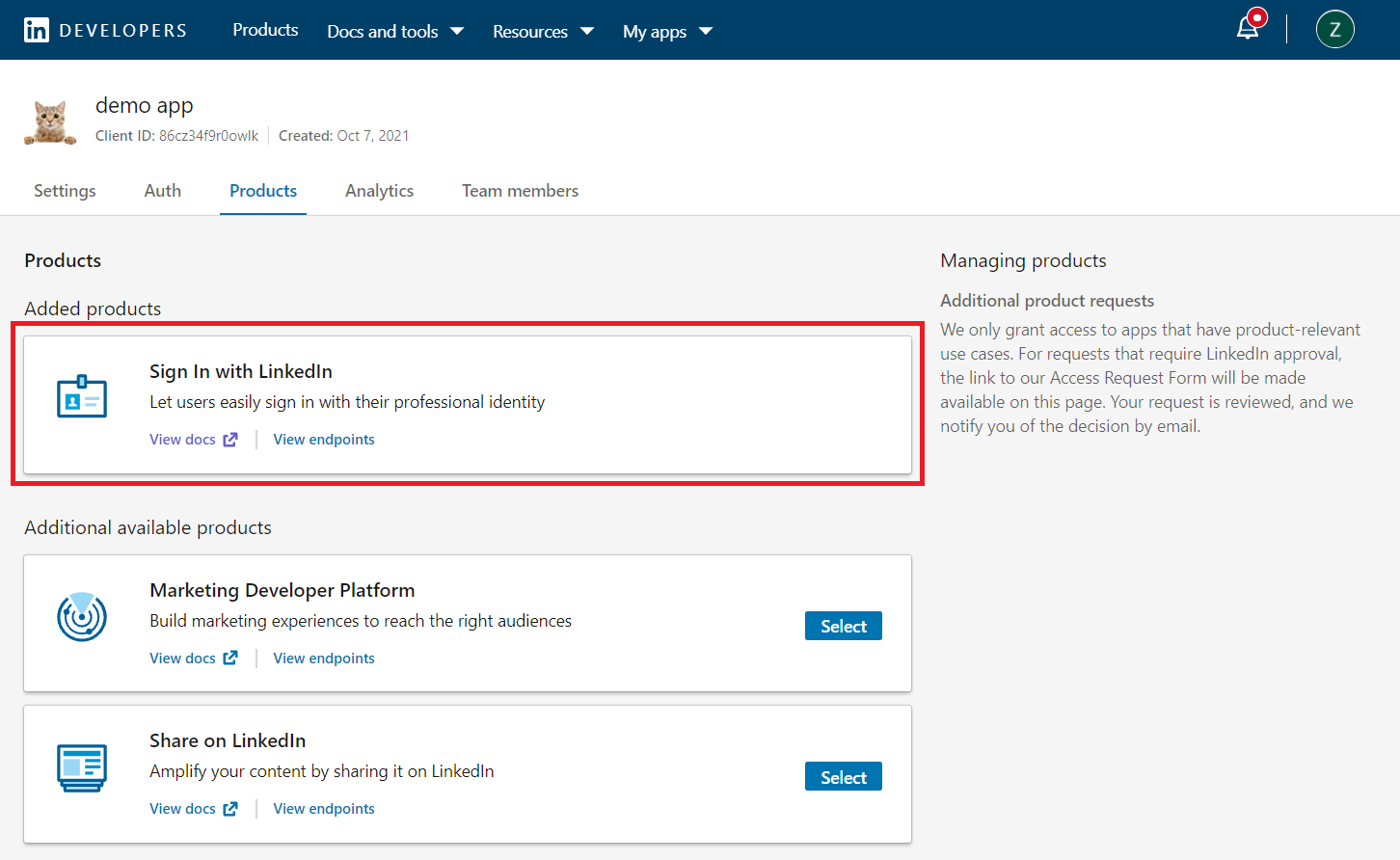Click the demo app cat thumbnail
Viewport: 1400px width, 860px height.
50,122
